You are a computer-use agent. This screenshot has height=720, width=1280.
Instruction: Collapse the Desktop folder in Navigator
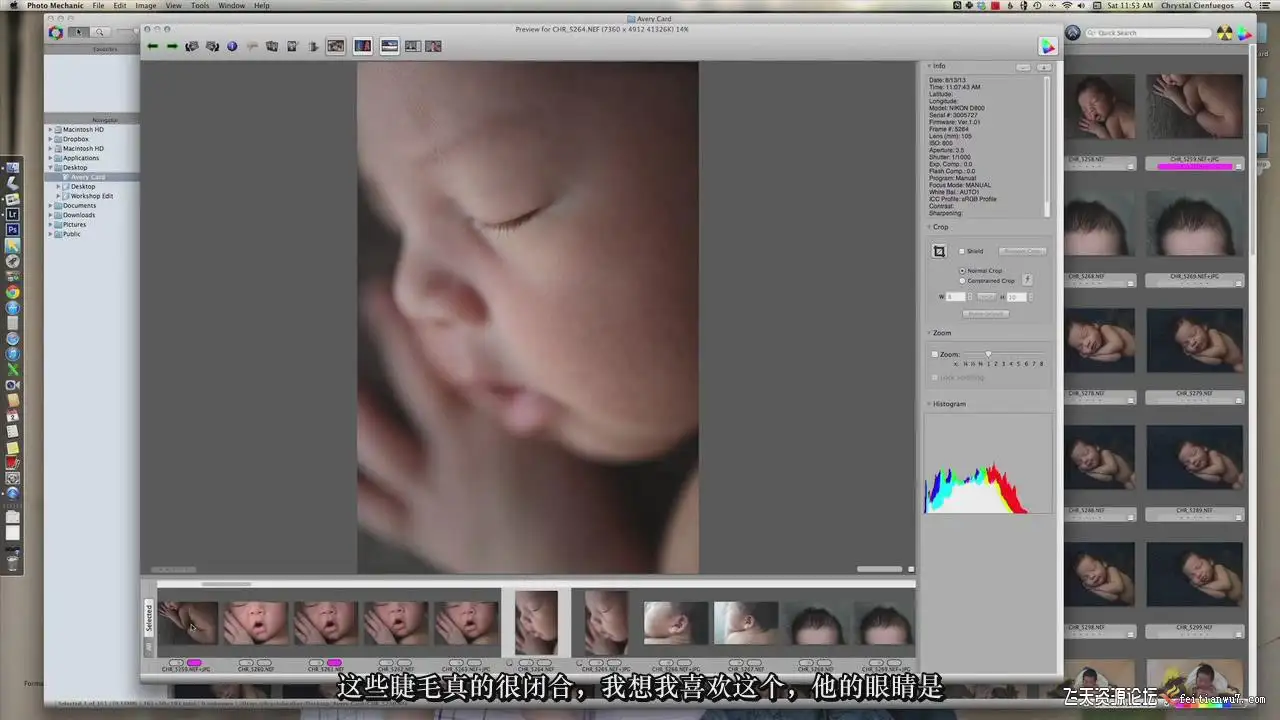click(x=51, y=168)
